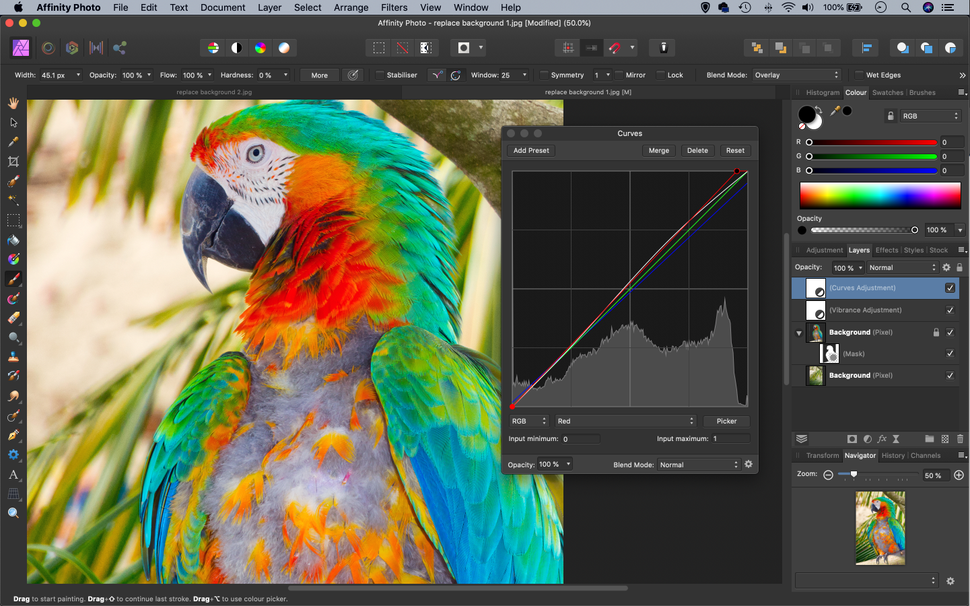Viewport: 970px width, 606px height.
Task: Select the Move tool
Action: (x=13, y=122)
